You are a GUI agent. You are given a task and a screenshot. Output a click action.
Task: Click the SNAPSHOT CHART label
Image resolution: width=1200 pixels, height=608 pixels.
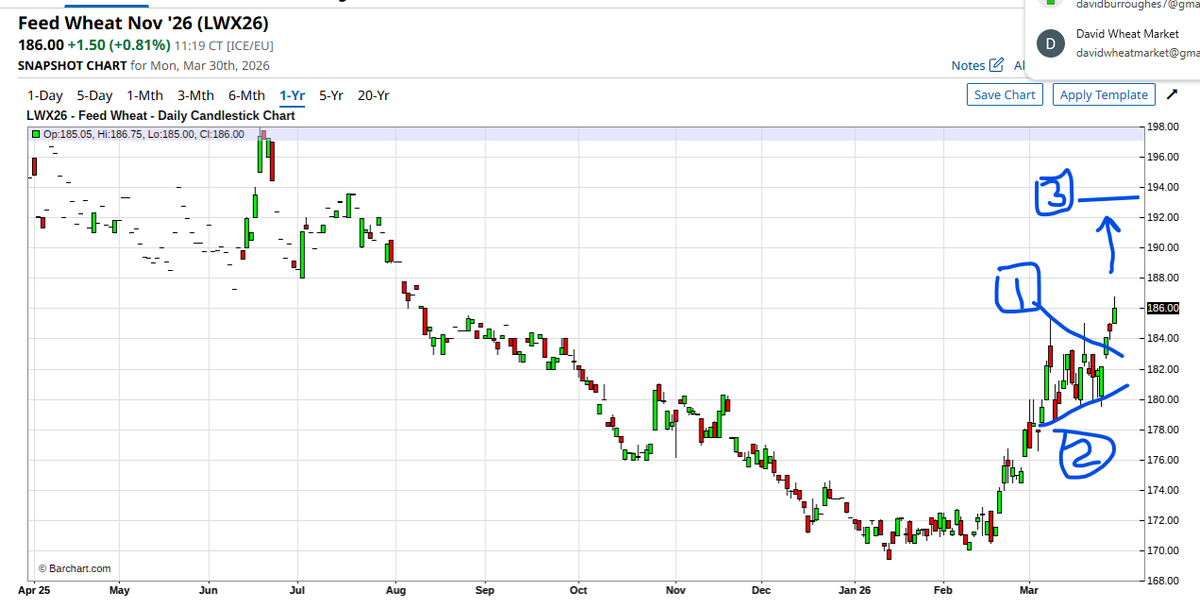click(x=72, y=65)
